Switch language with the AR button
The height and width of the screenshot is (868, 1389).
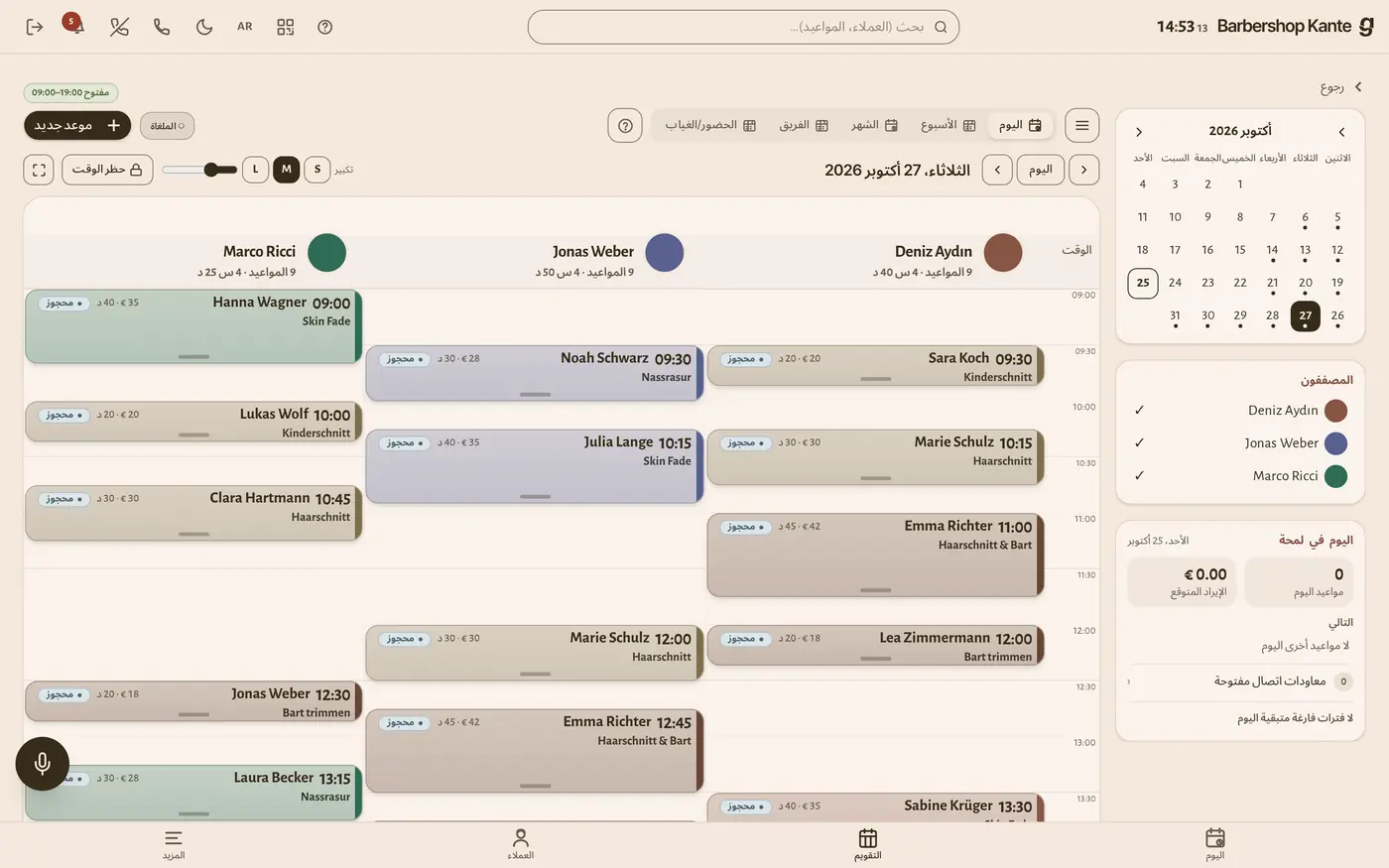245,27
